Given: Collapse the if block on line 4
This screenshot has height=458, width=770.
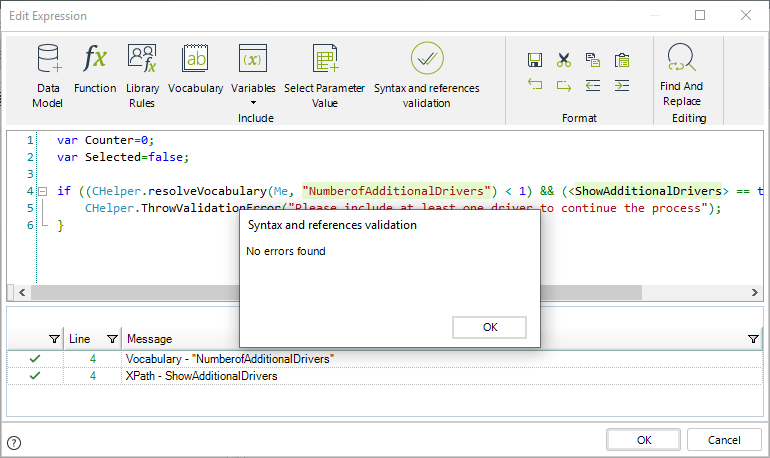Looking at the screenshot, I should (x=43, y=191).
